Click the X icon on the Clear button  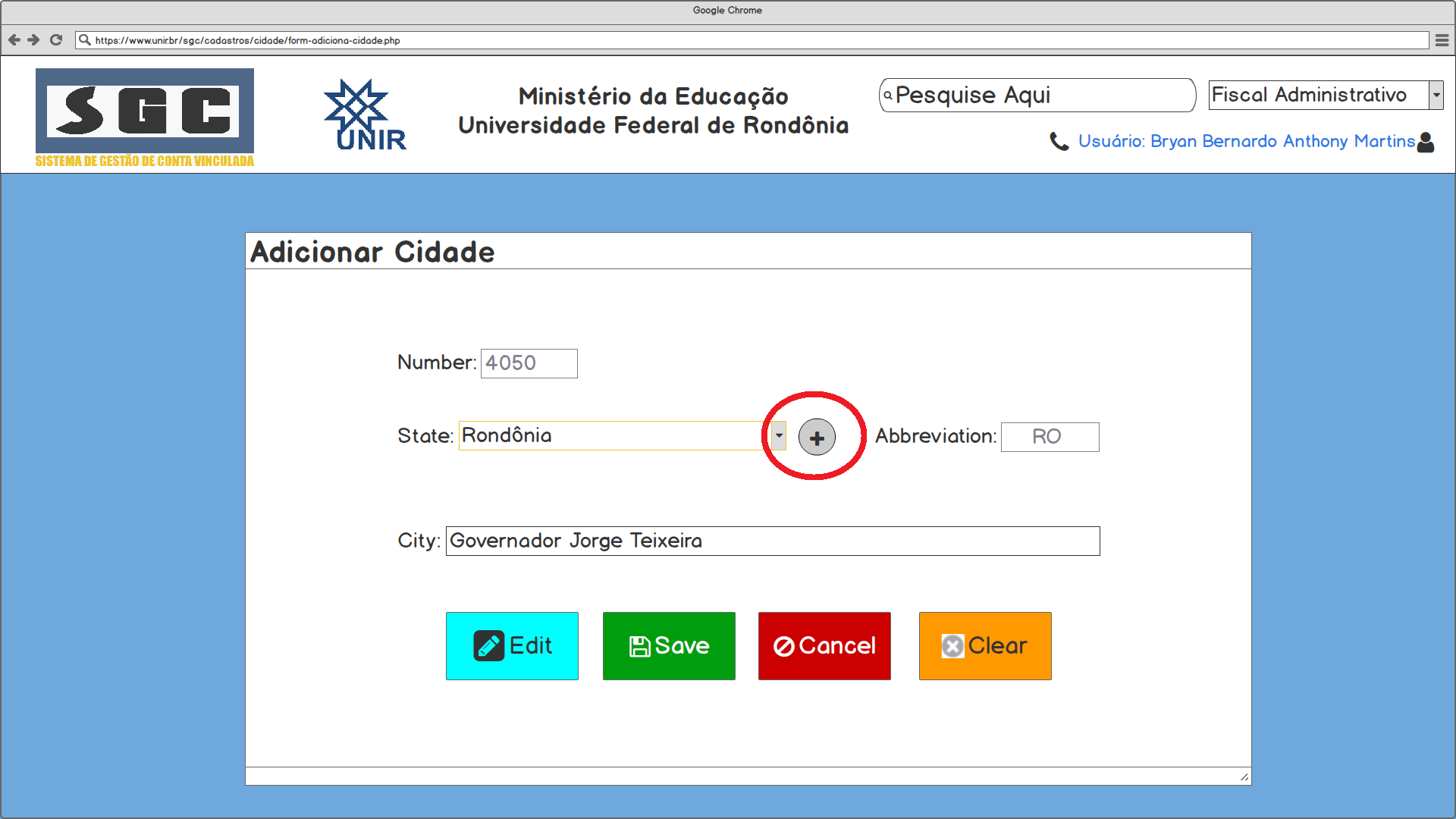(953, 645)
